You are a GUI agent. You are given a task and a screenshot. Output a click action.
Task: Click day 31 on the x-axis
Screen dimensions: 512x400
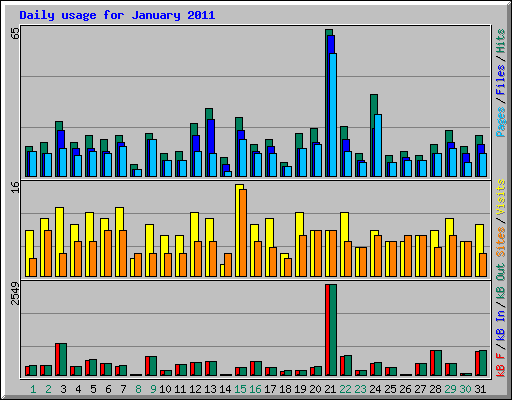[x=480, y=389]
